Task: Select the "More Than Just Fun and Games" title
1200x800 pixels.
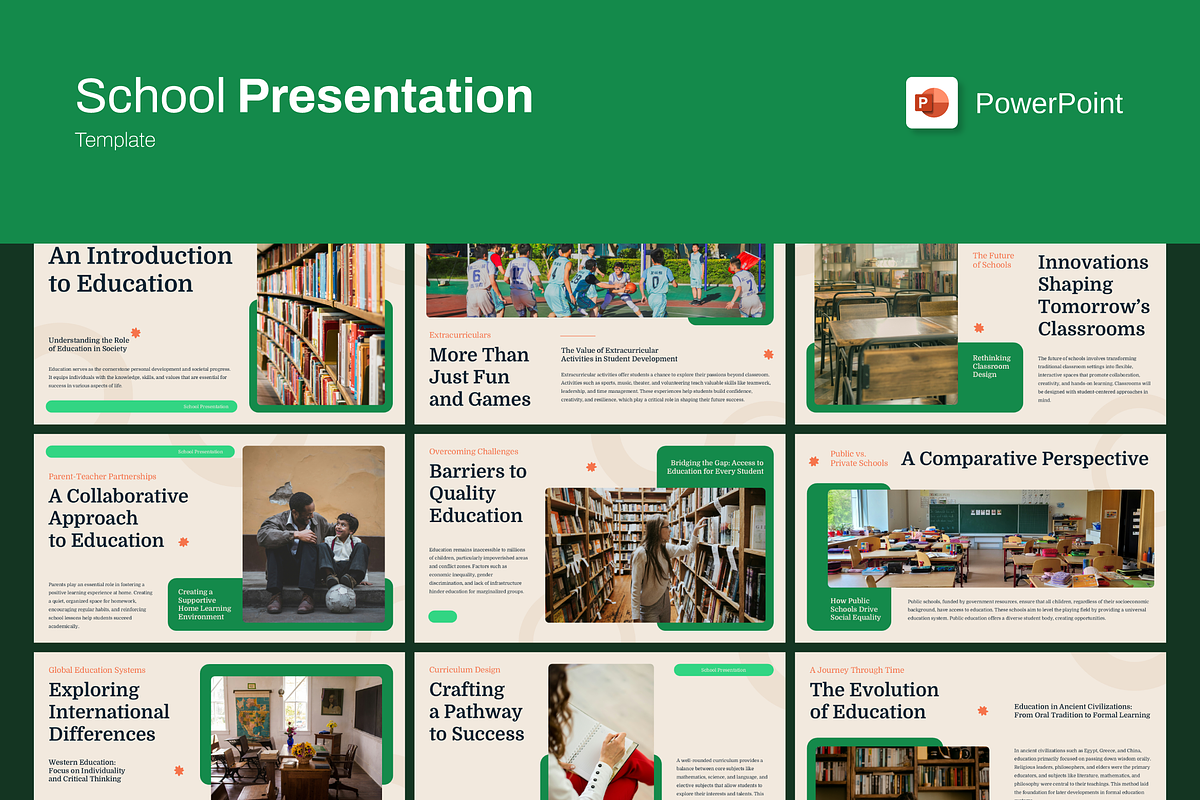Action: (x=480, y=377)
